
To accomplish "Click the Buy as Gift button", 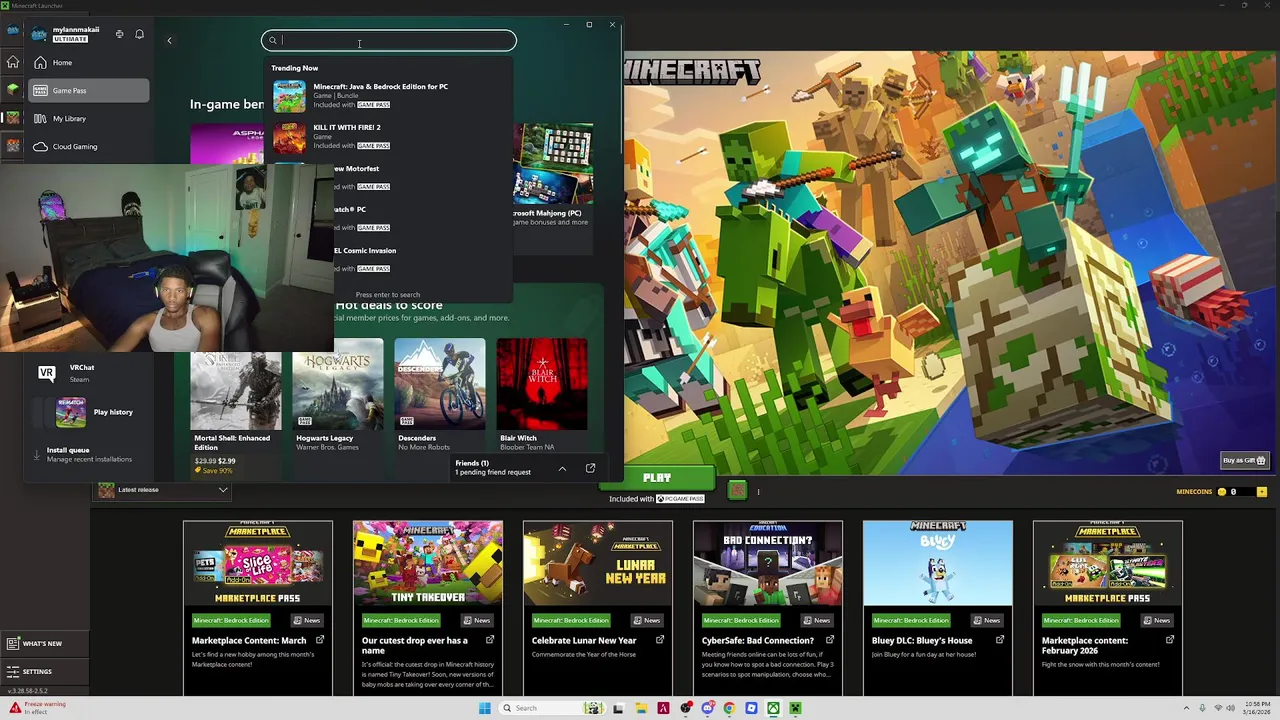I will (1245, 461).
